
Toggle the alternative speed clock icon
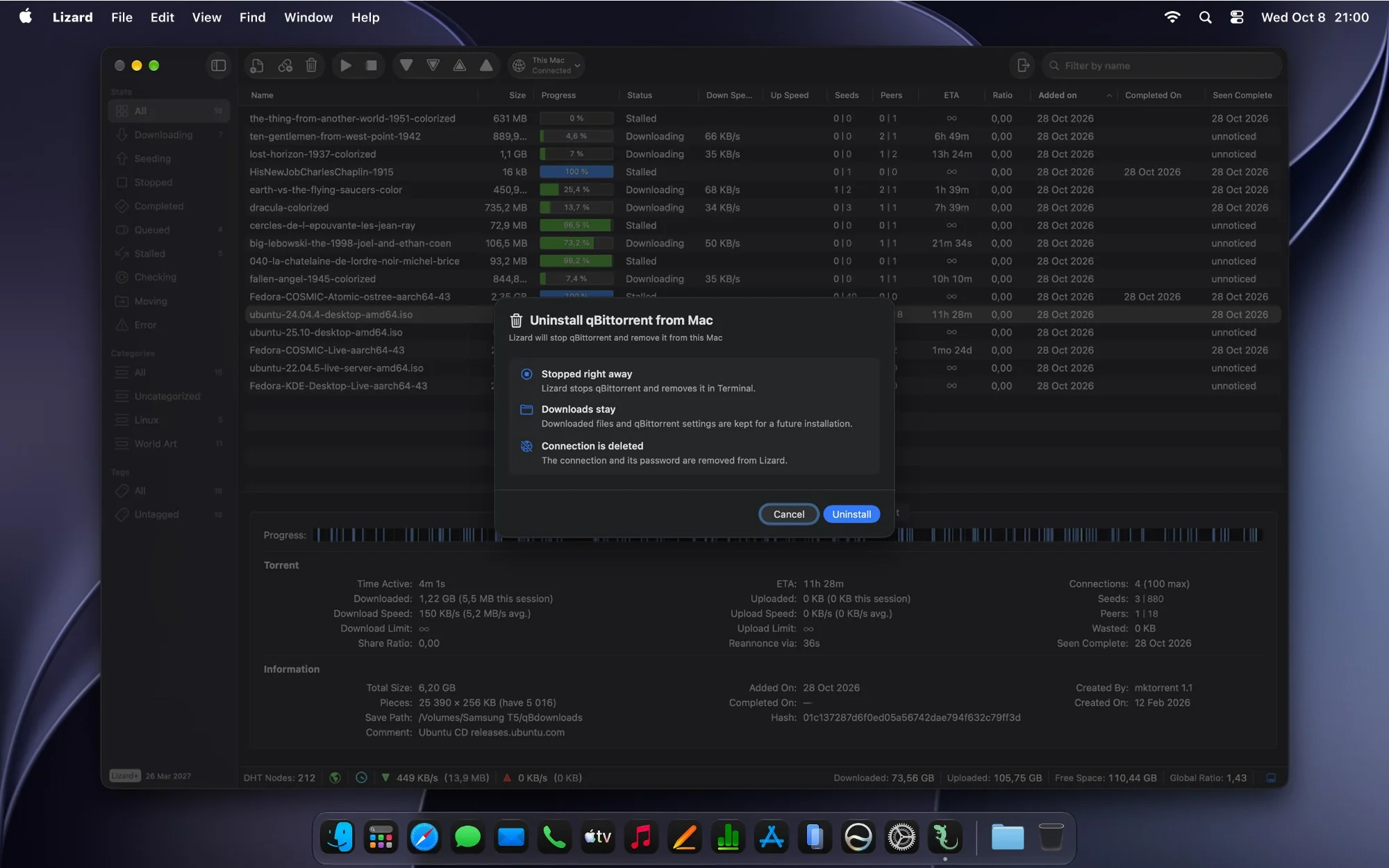click(x=361, y=778)
